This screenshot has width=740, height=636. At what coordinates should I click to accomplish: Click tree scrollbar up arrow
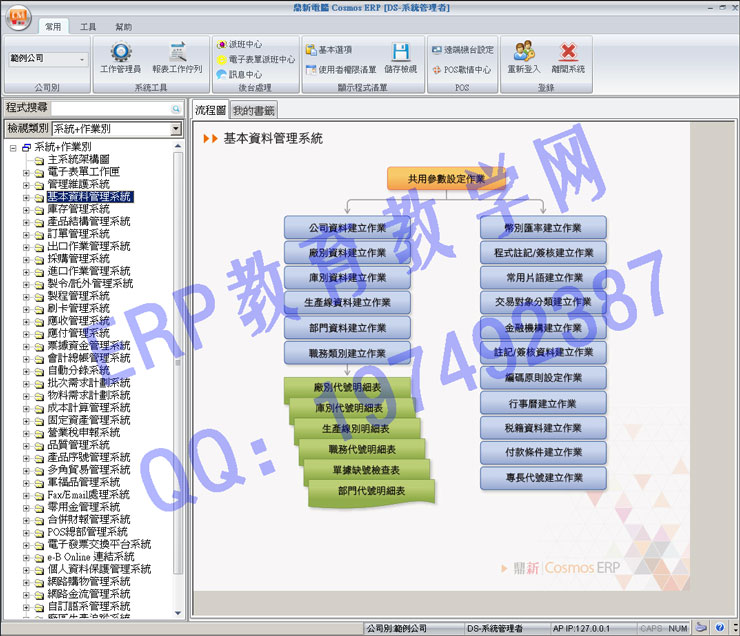click(178, 146)
